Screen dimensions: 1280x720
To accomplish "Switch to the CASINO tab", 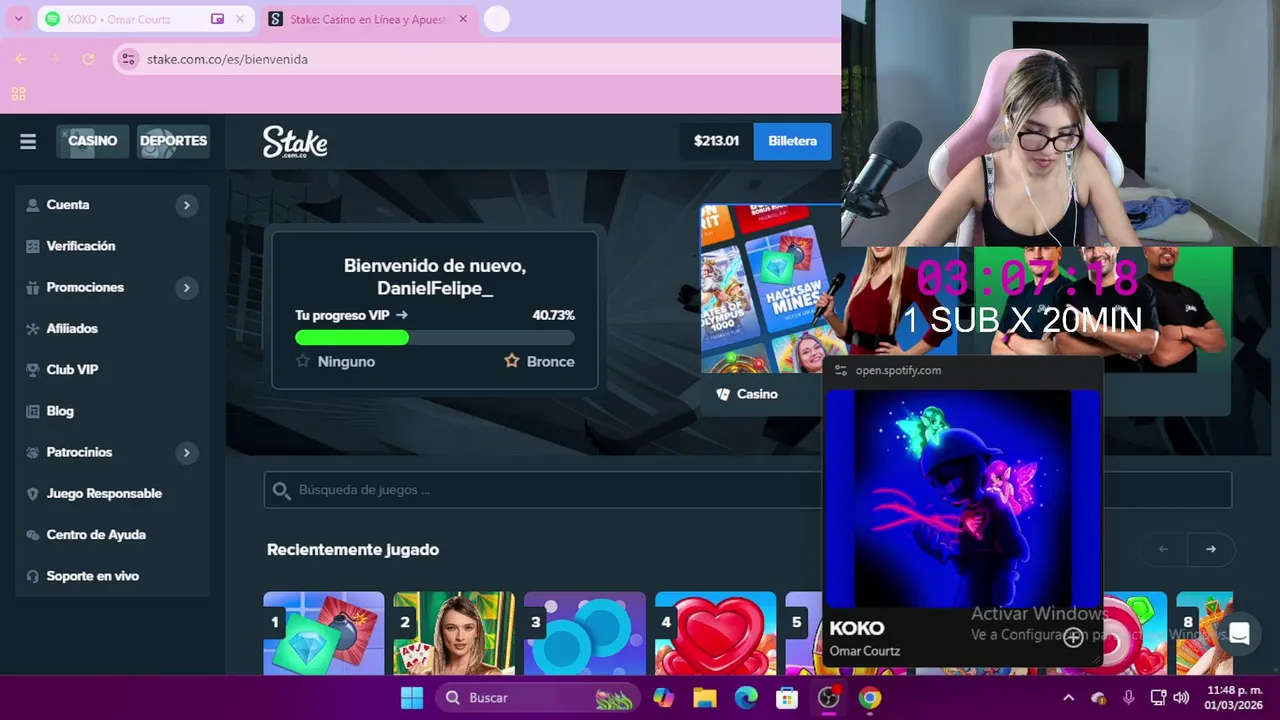I will 93,141.
